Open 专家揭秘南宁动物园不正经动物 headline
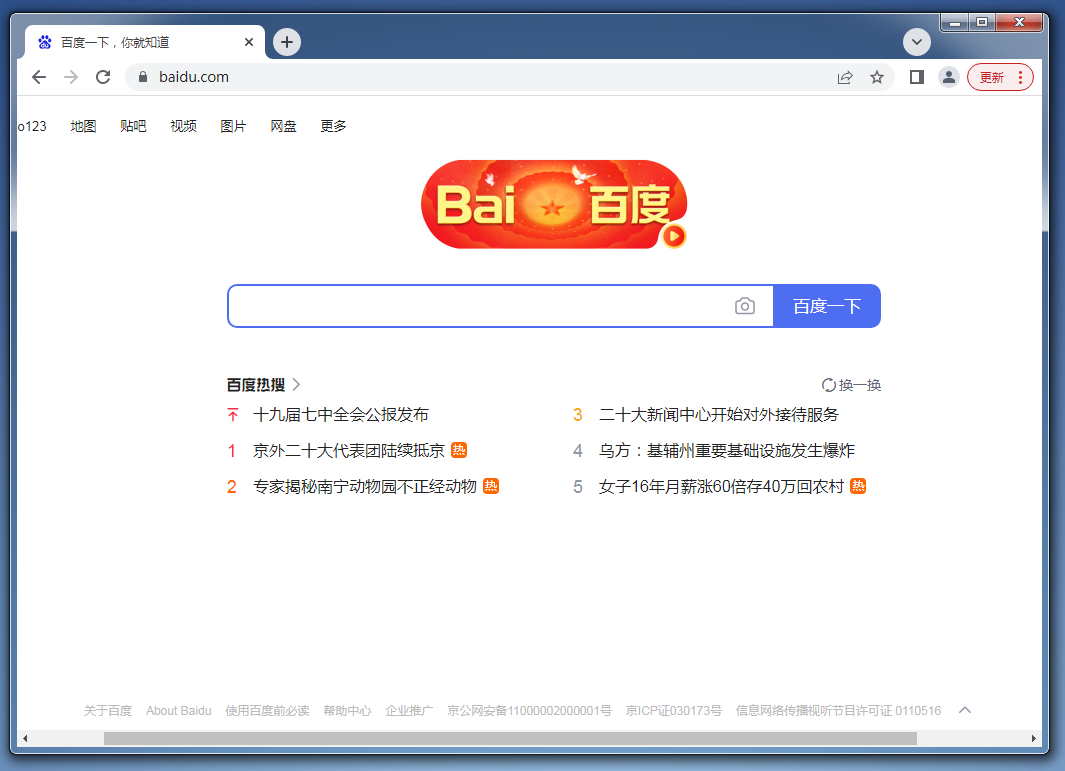 [365, 486]
